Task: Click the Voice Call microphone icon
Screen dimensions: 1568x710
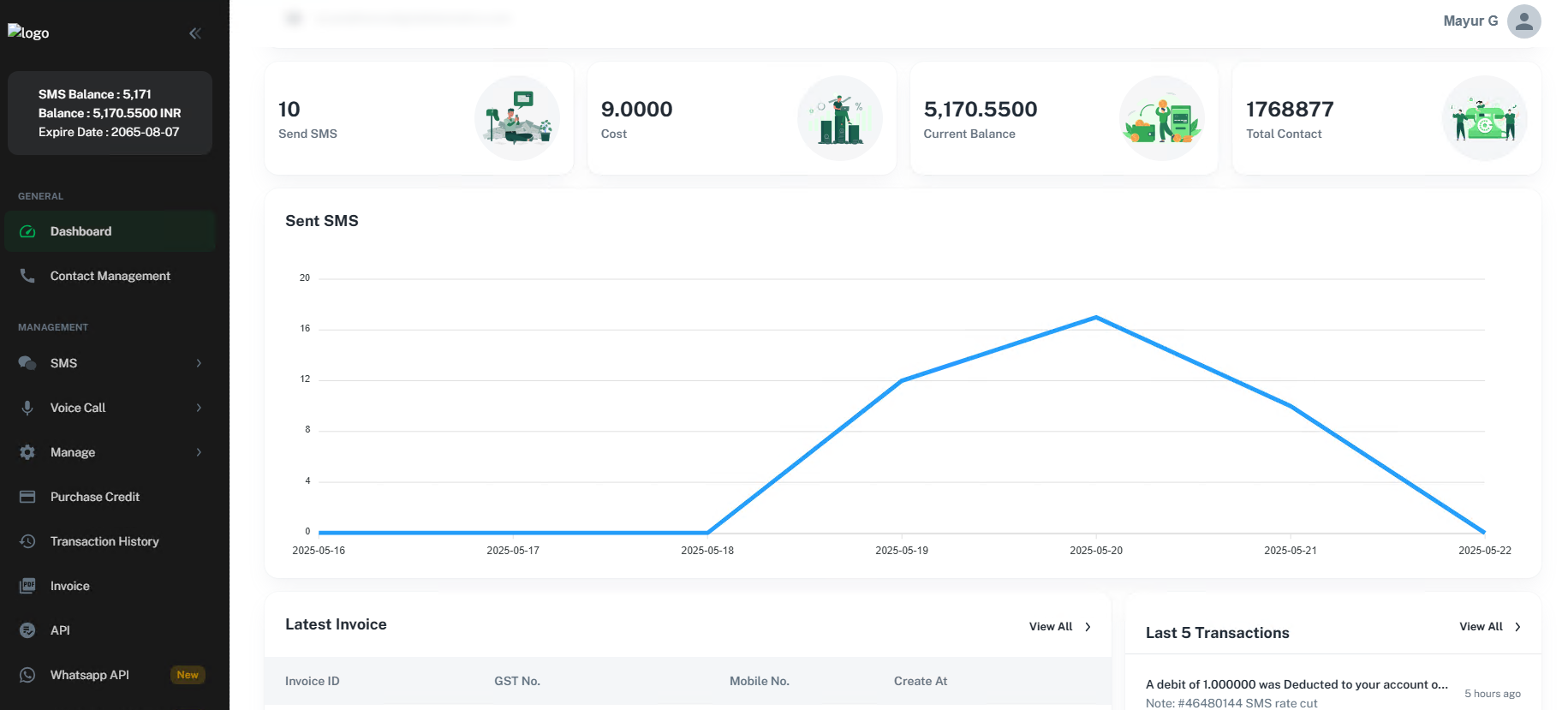Action: [27, 408]
